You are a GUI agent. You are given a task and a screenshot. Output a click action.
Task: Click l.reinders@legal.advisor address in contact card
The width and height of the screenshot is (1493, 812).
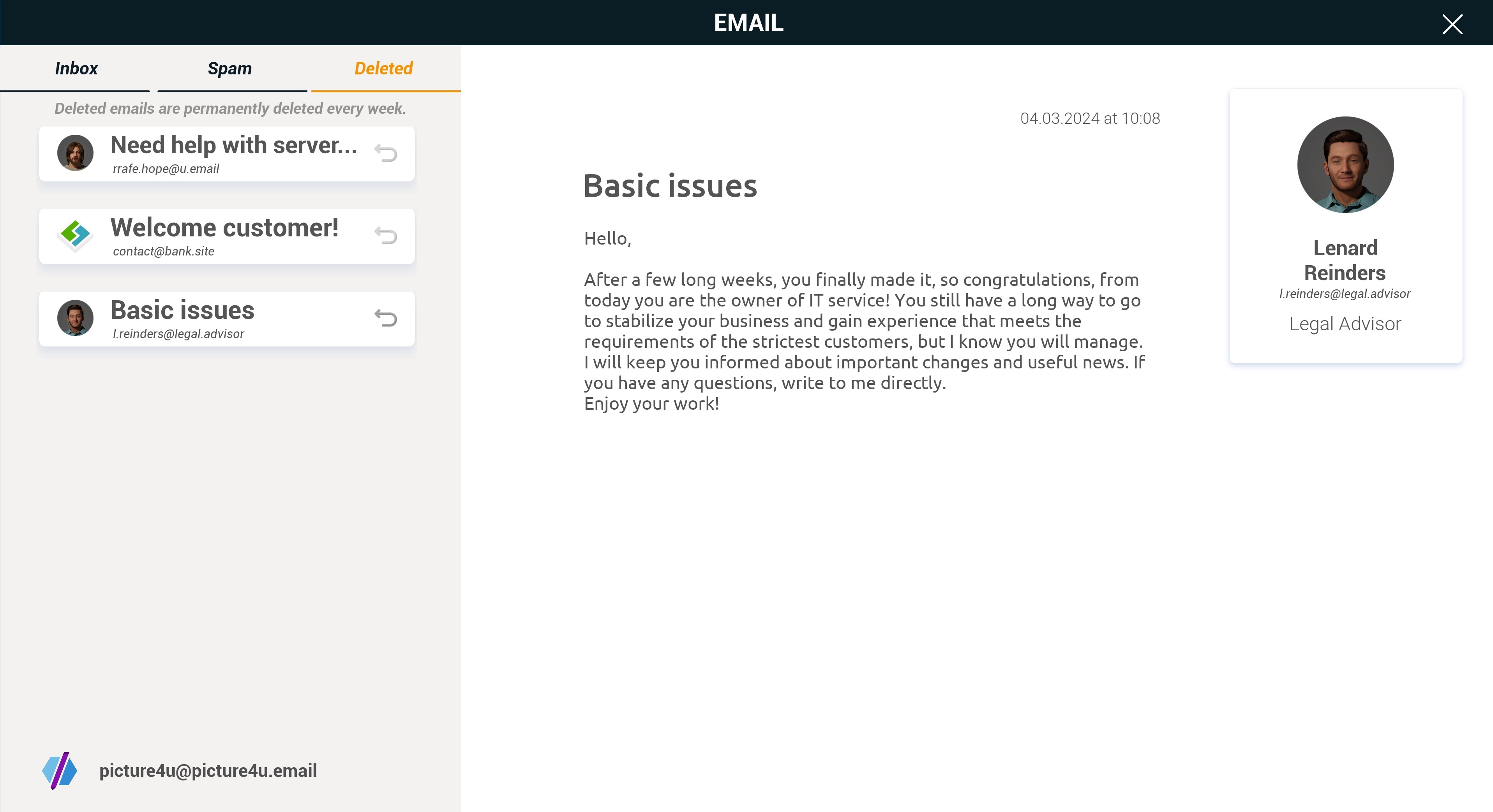coord(1345,294)
